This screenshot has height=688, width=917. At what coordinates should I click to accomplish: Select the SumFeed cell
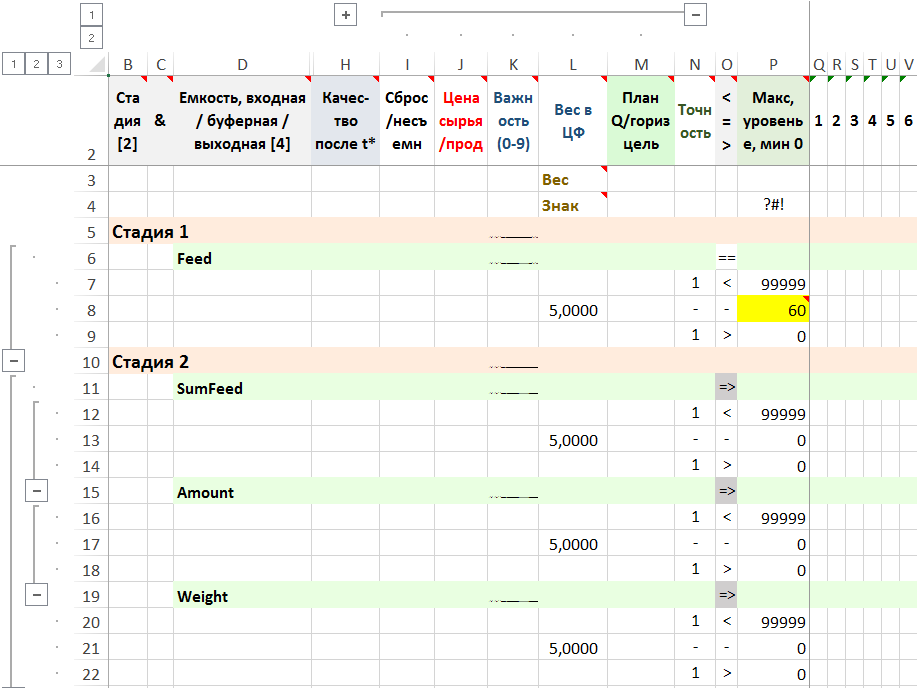pos(242,388)
